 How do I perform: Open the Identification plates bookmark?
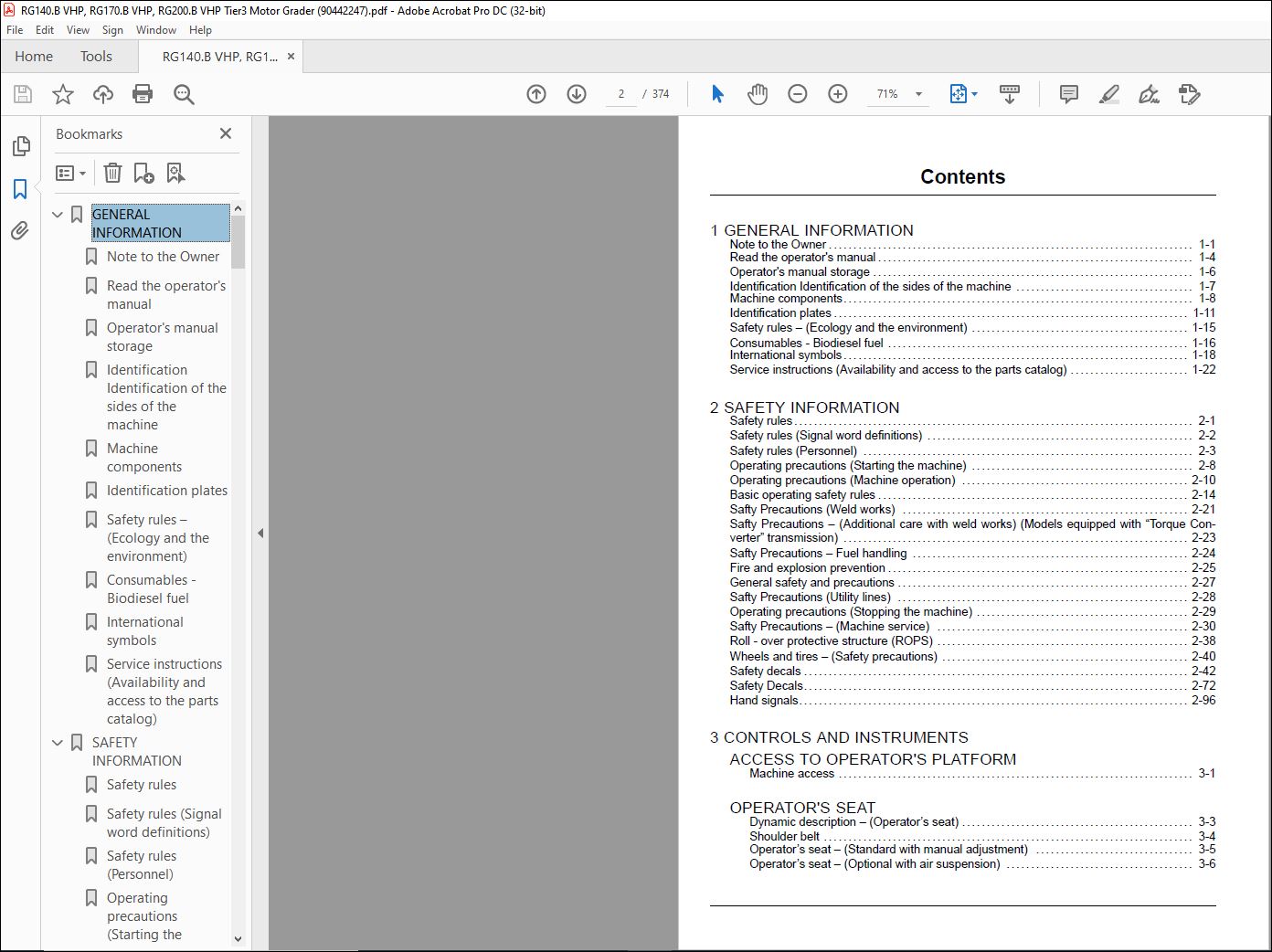167,491
